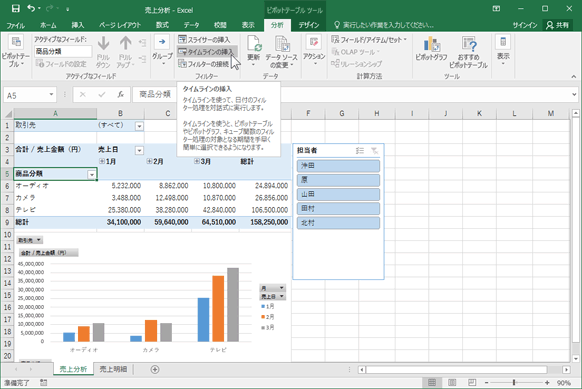Open the chart 売上日 field button
Screen dimensions: 582x389
(272, 296)
